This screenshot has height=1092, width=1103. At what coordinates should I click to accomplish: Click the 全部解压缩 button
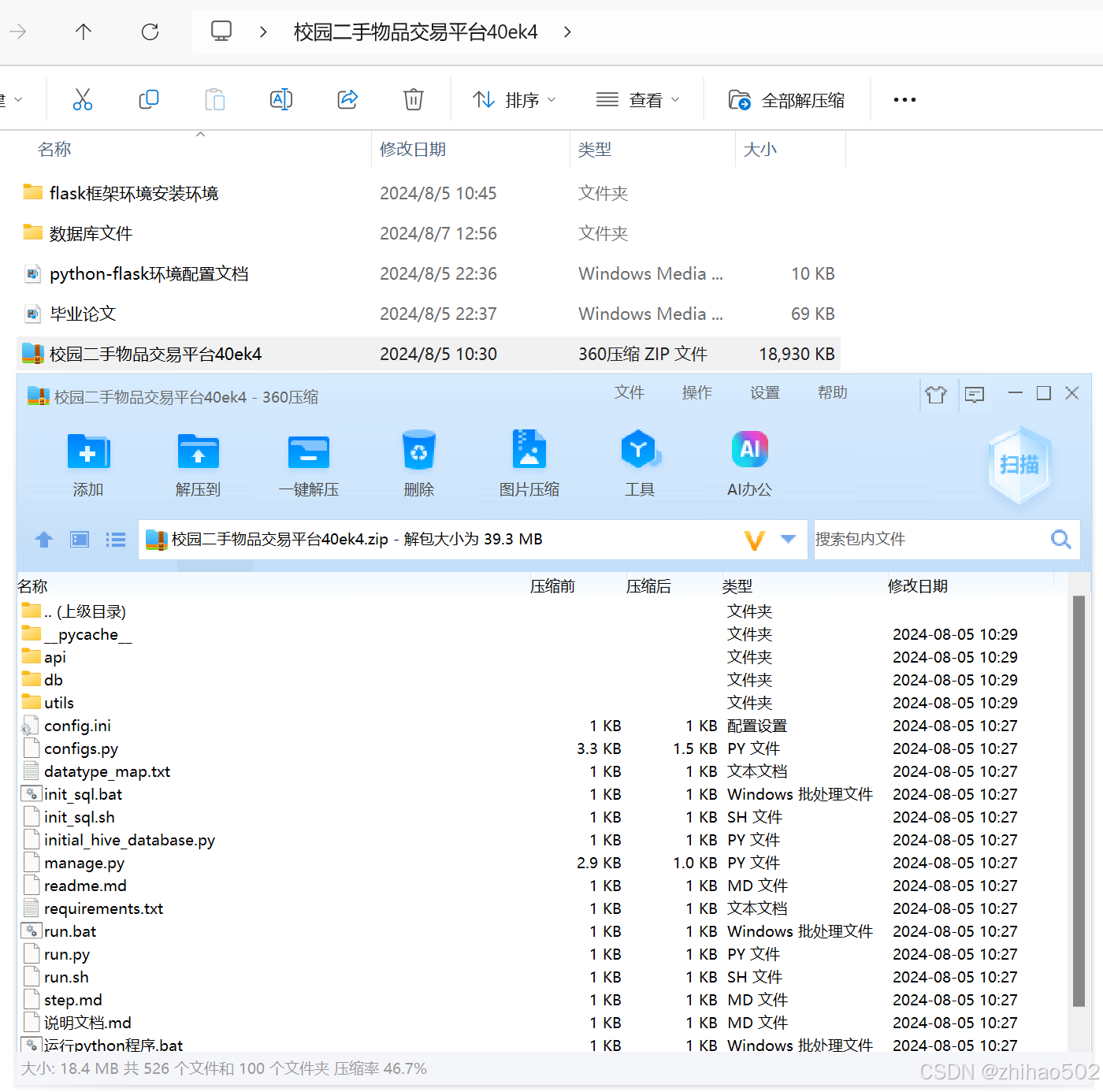click(786, 100)
